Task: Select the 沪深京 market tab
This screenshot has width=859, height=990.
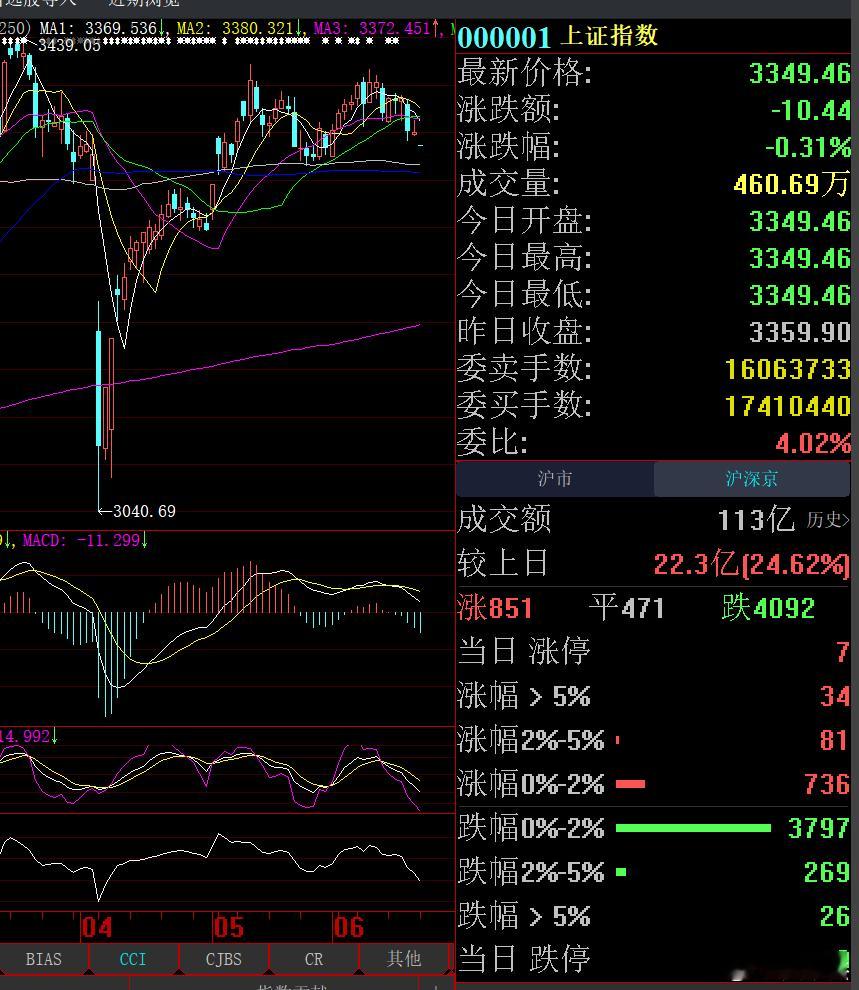Action: tap(752, 479)
